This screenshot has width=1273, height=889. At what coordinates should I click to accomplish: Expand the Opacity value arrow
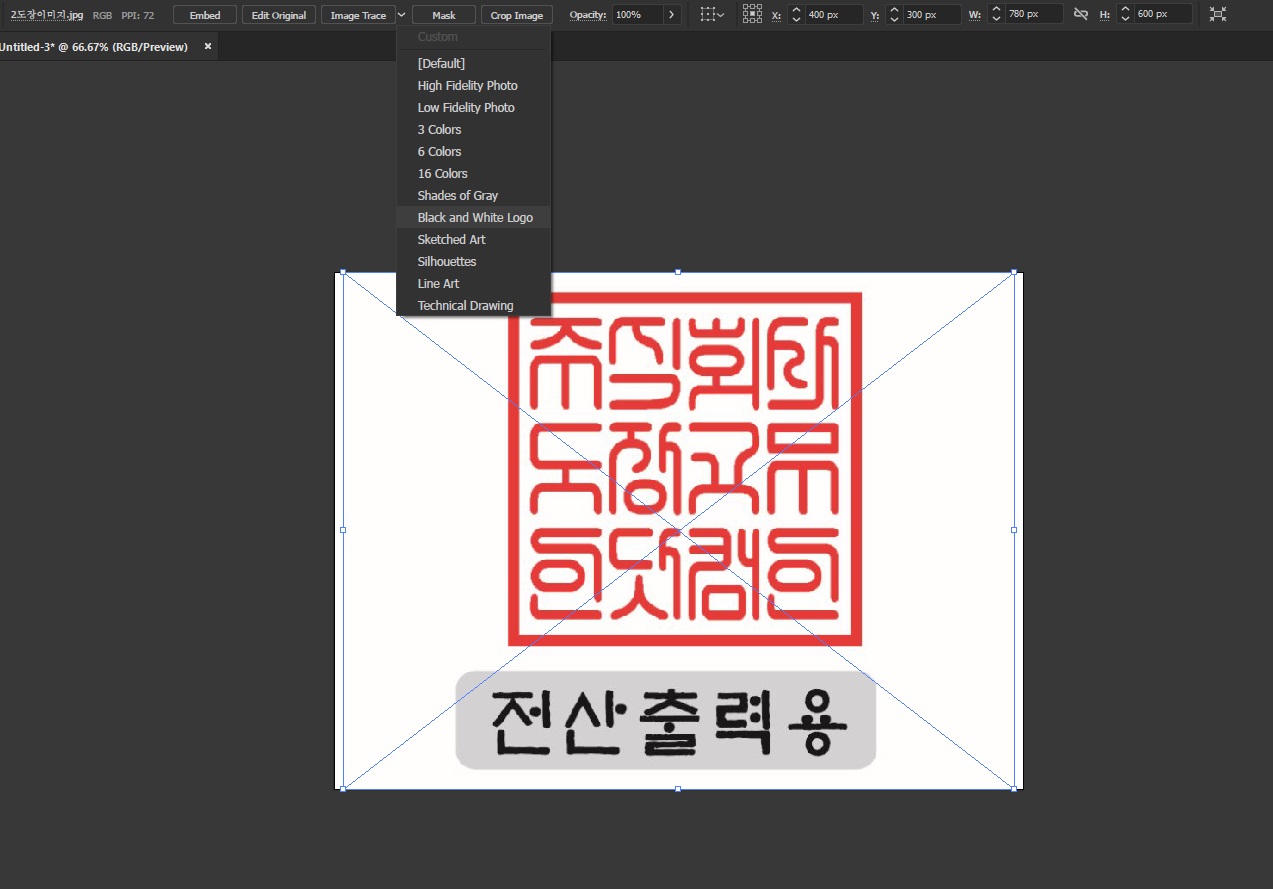tap(671, 15)
